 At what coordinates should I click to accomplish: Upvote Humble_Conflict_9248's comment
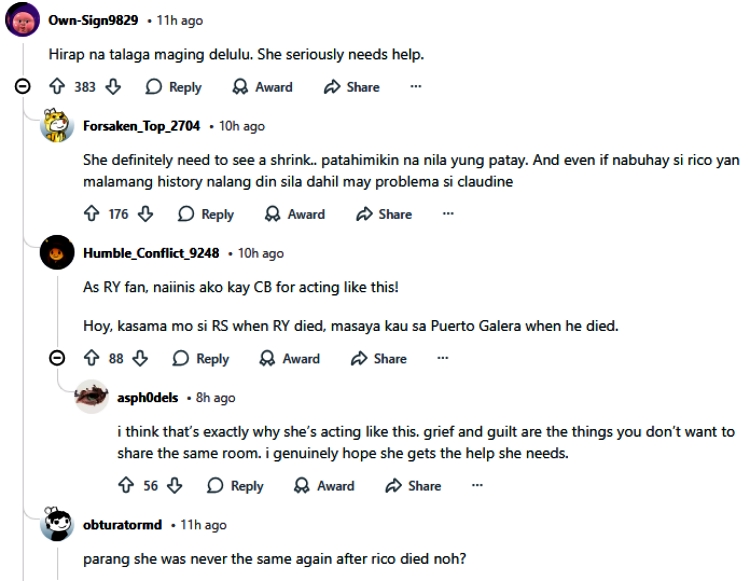click(92, 359)
